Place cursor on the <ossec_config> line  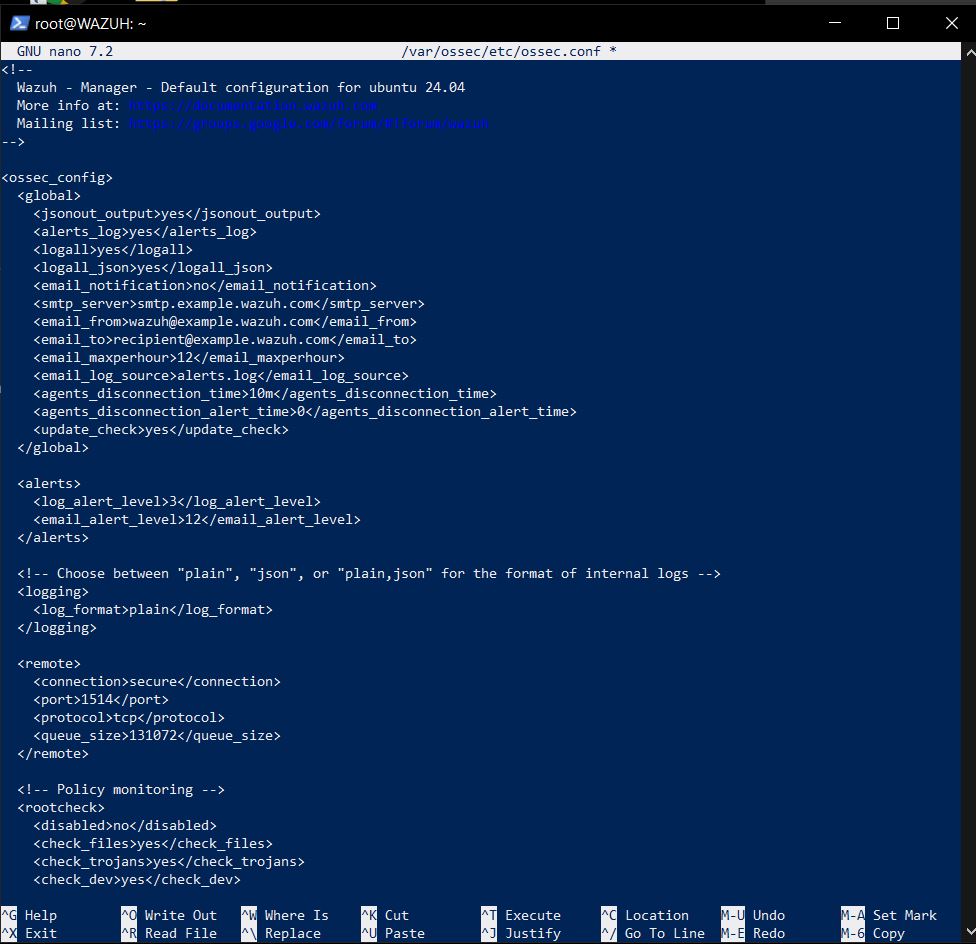point(57,177)
